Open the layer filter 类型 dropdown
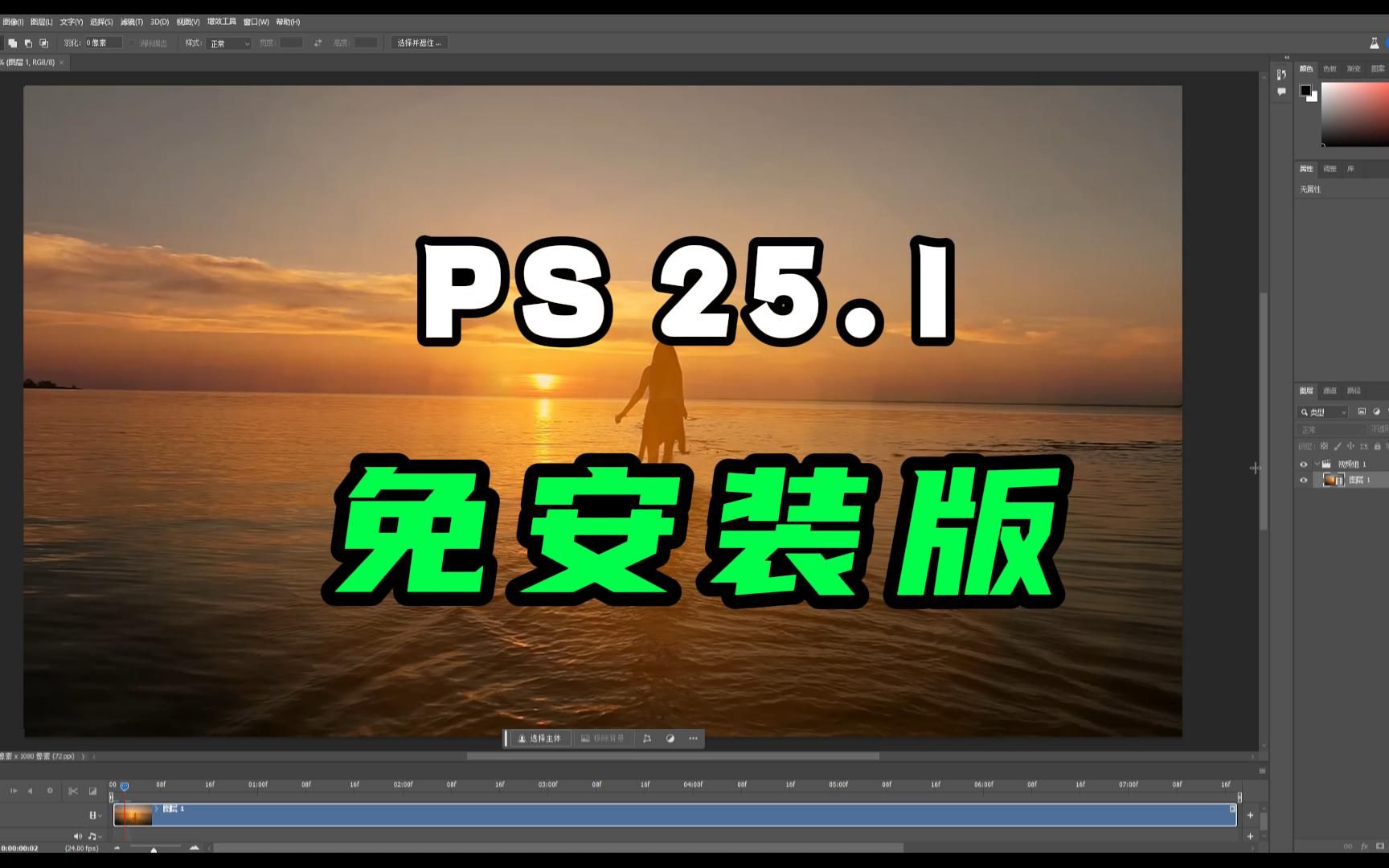Screen dimensions: 1389x868 pyautogui.click(x=1323, y=411)
